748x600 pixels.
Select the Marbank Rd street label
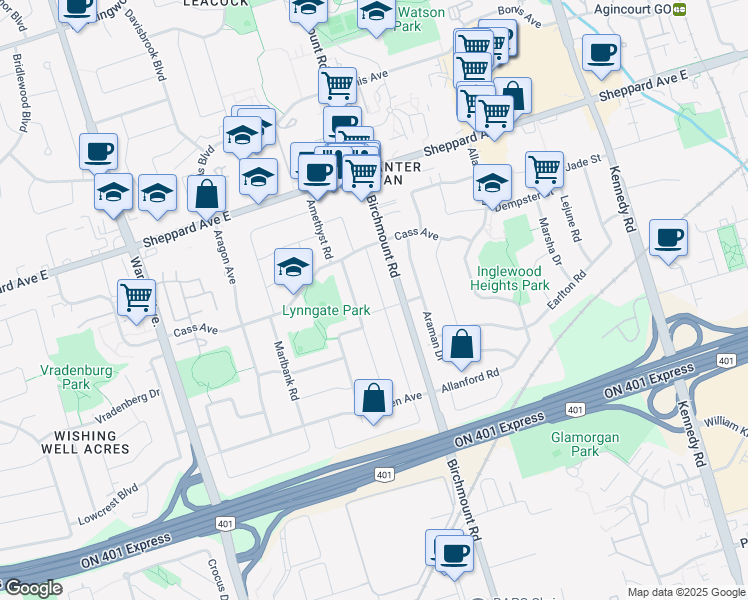click(x=286, y=371)
